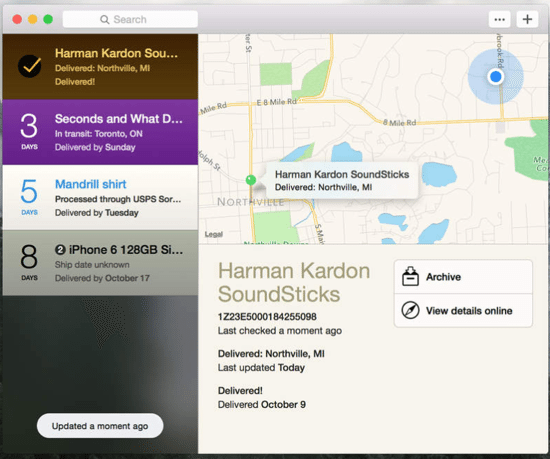Click the 5 days countdown number
Viewport: 550px width, 459px height.
[x=29, y=191]
